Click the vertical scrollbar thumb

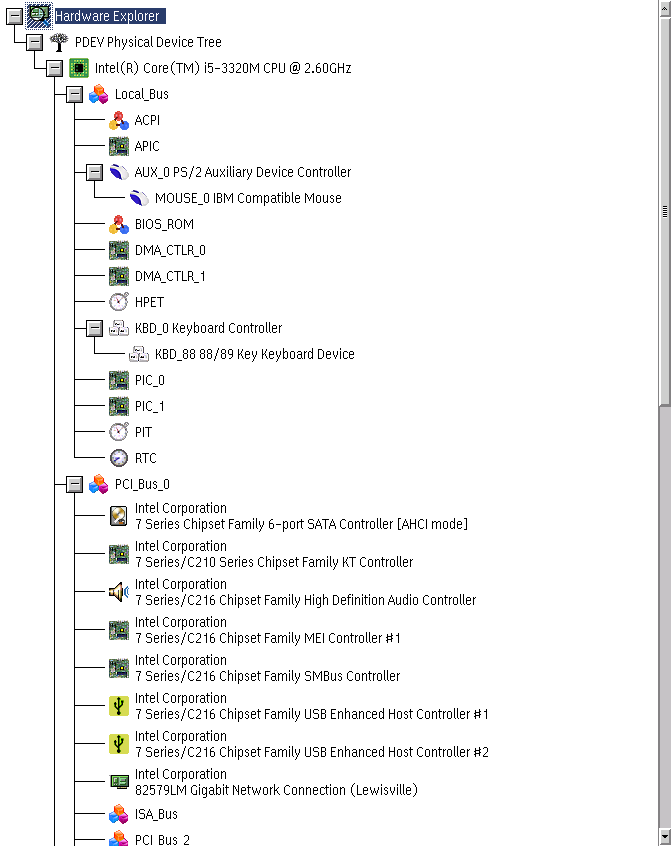tap(665, 212)
